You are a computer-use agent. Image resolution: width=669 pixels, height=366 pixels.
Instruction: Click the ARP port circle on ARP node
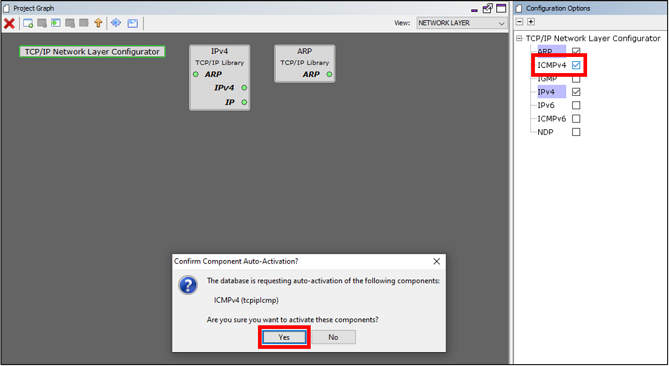coord(329,74)
